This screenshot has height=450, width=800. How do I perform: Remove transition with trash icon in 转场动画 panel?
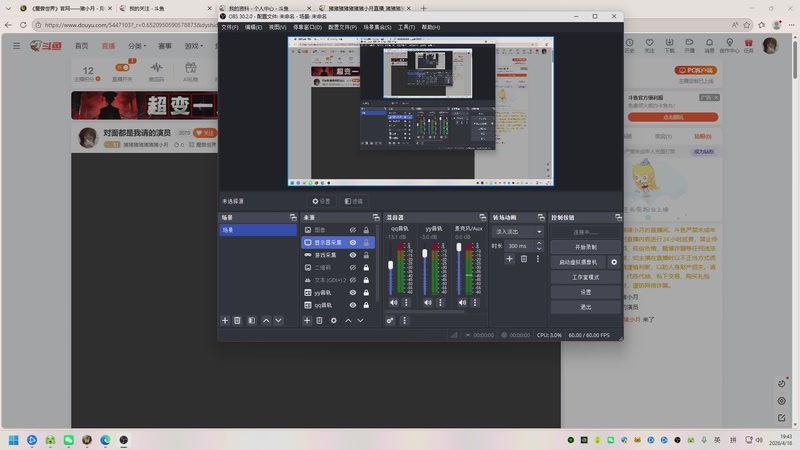tap(523, 259)
